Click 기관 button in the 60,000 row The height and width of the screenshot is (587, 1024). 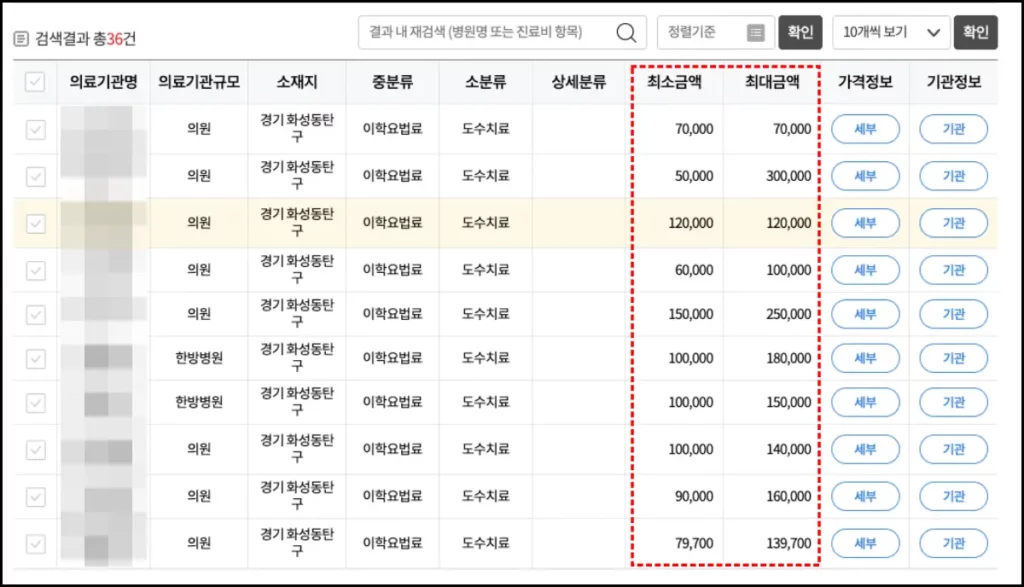953,270
